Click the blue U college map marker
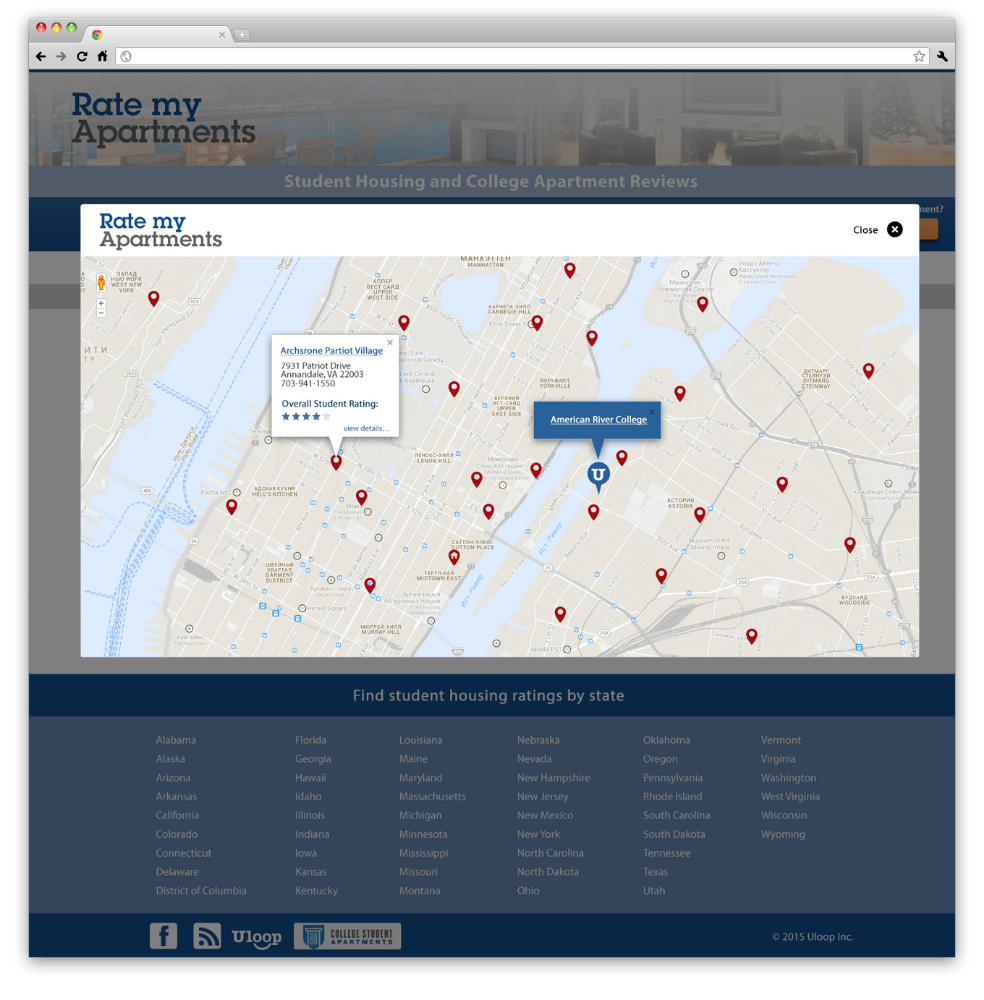This screenshot has width=984, height=1000. [x=598, y=474]
